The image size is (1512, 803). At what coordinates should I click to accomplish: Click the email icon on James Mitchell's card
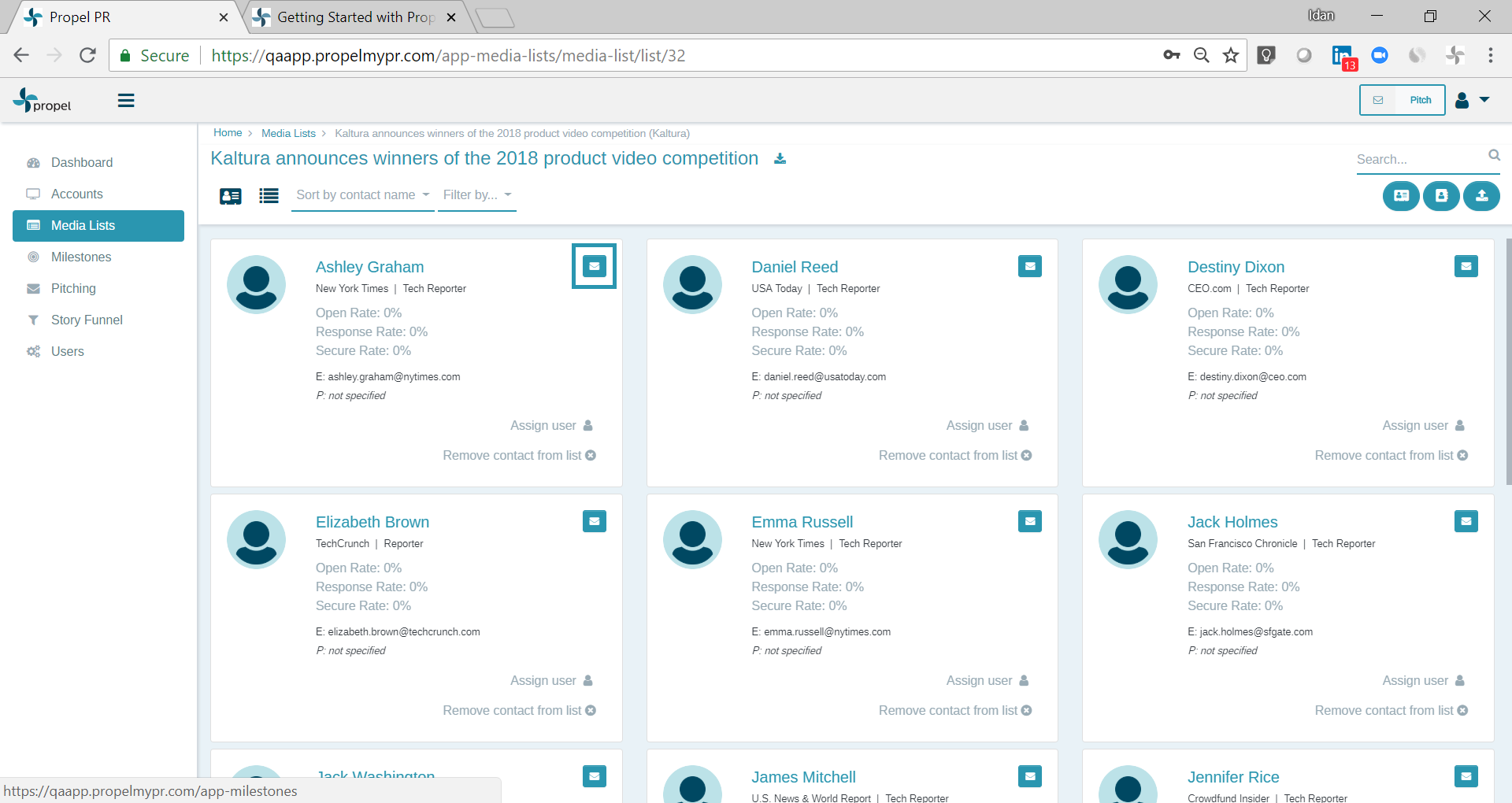1030,776
